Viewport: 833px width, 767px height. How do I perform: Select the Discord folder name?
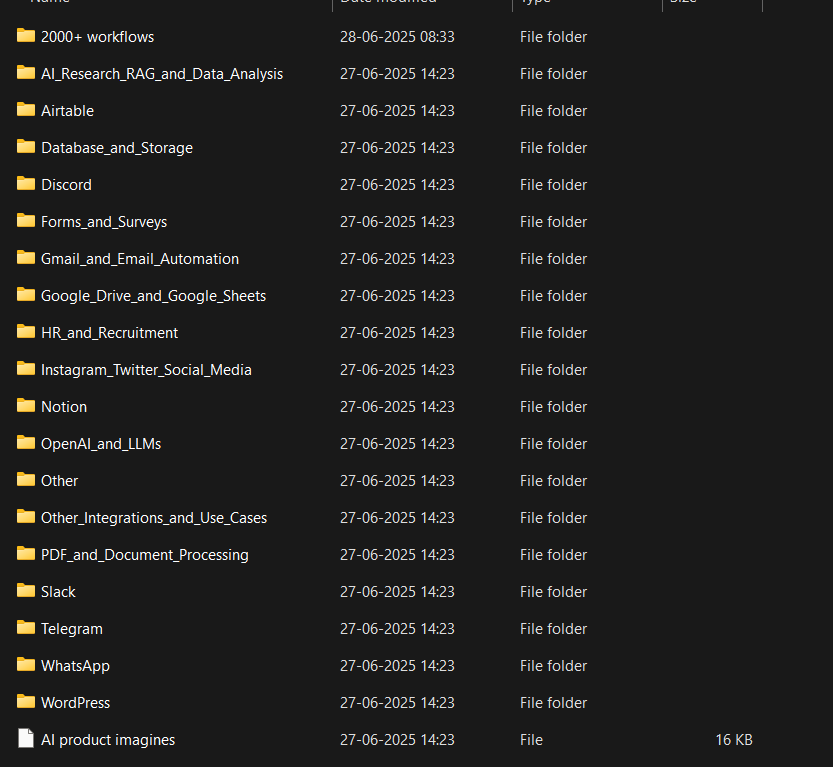[66, 185]
